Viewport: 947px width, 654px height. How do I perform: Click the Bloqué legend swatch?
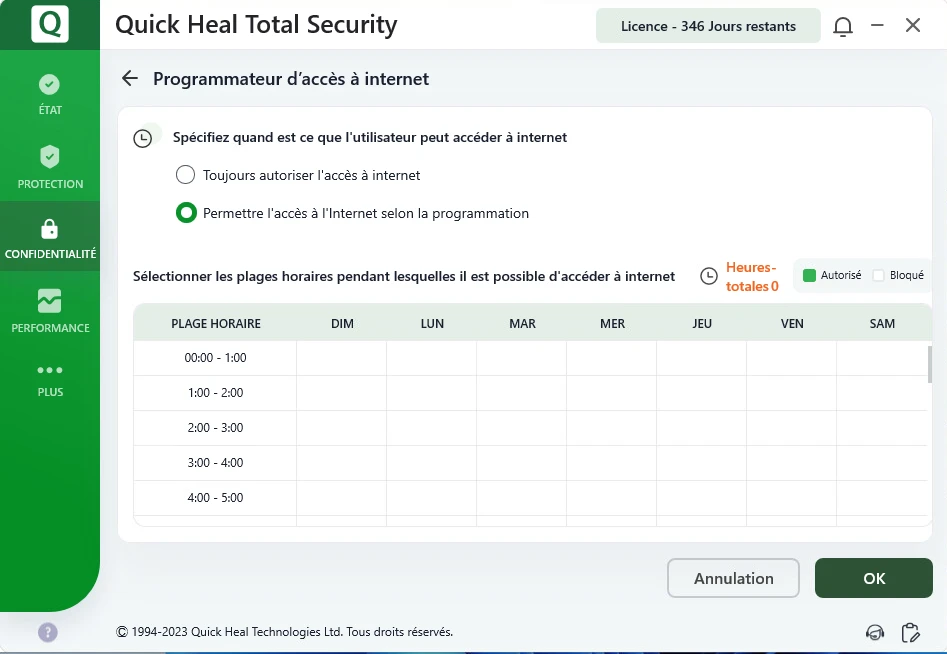[879, 275]
